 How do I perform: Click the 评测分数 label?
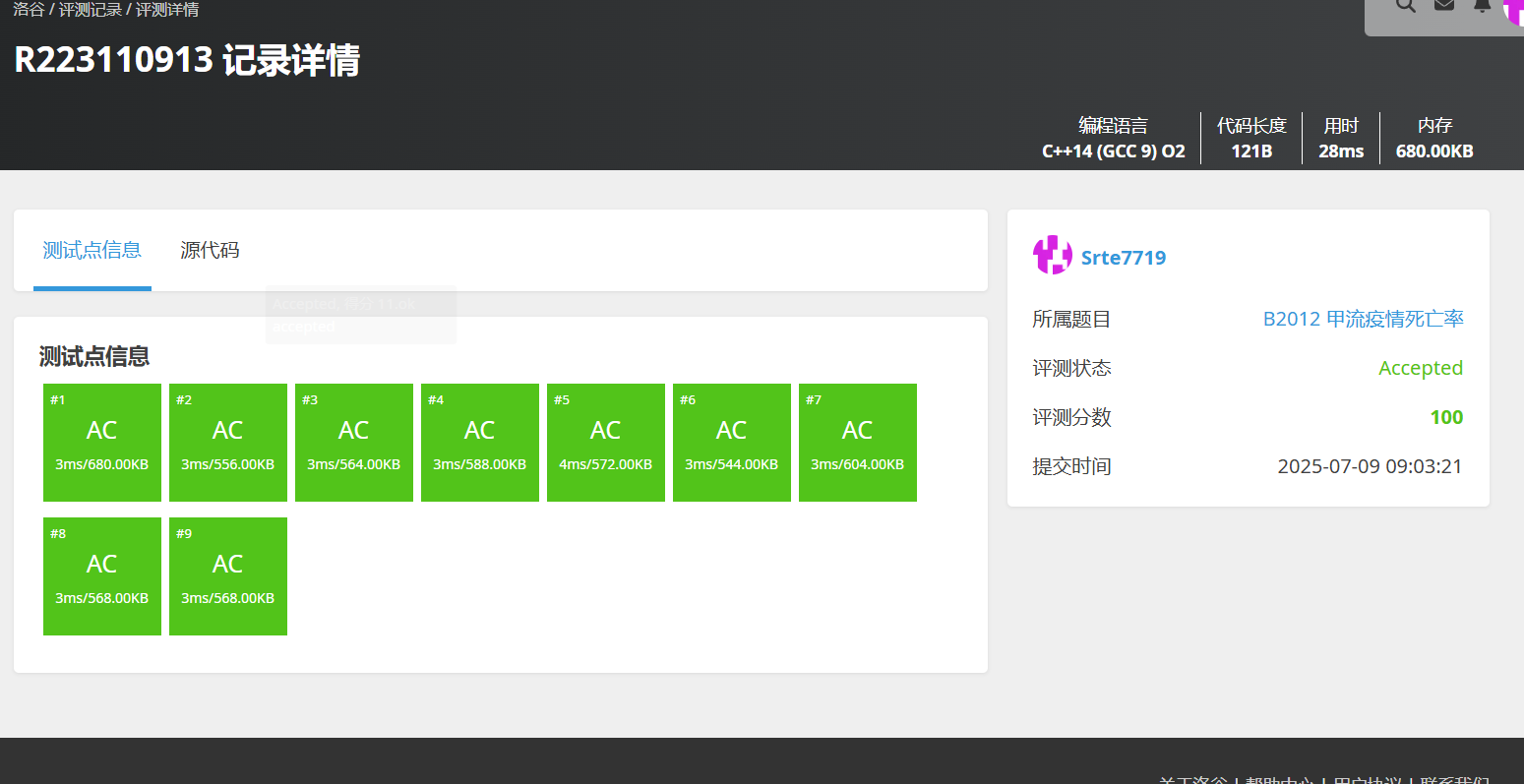(1071, 417)
